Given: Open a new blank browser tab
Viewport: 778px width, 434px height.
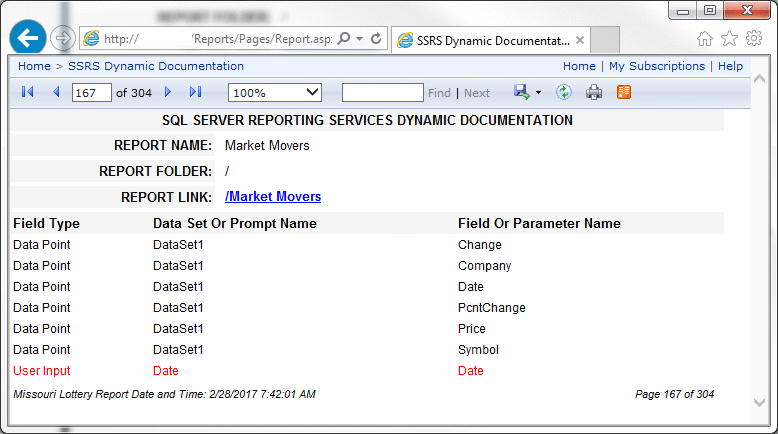Looking at the screenshot, I should pos(605,40).
